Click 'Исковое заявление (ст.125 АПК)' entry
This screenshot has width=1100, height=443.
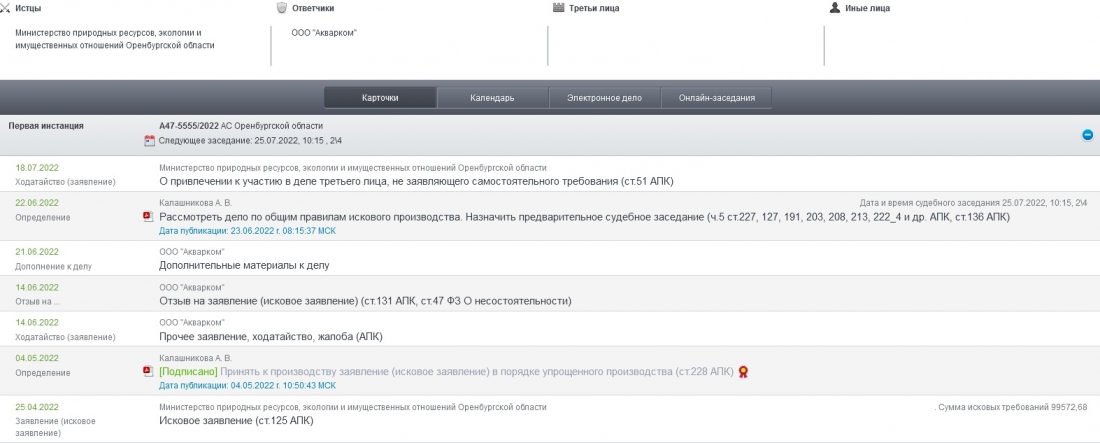[x=236, y=421]
